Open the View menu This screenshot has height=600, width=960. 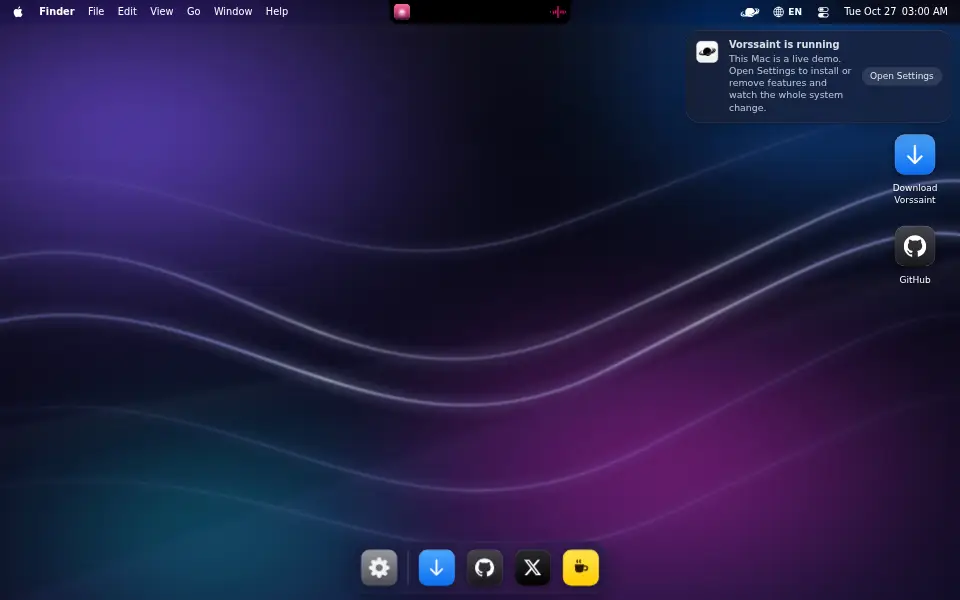pos(162,12)
